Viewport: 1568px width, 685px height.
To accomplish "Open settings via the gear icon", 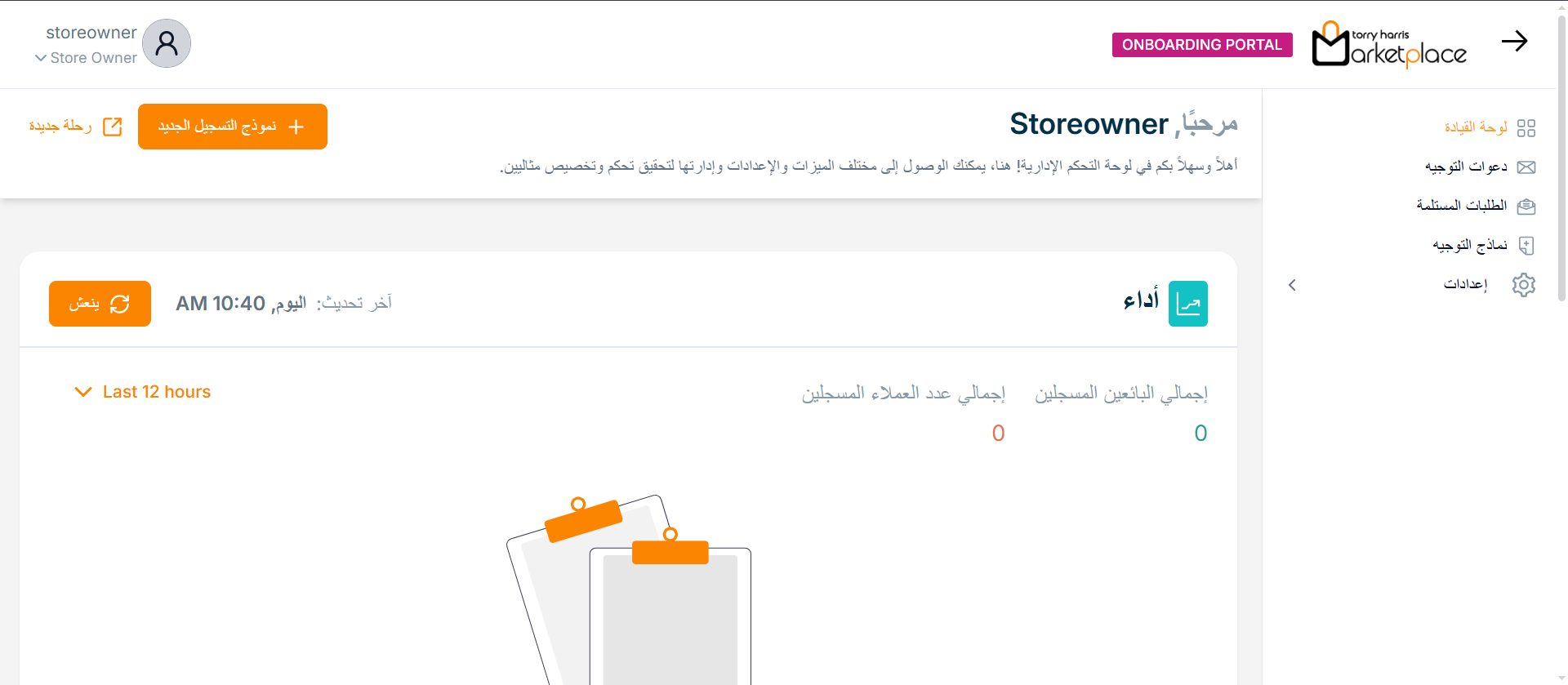I will 1523,285.
